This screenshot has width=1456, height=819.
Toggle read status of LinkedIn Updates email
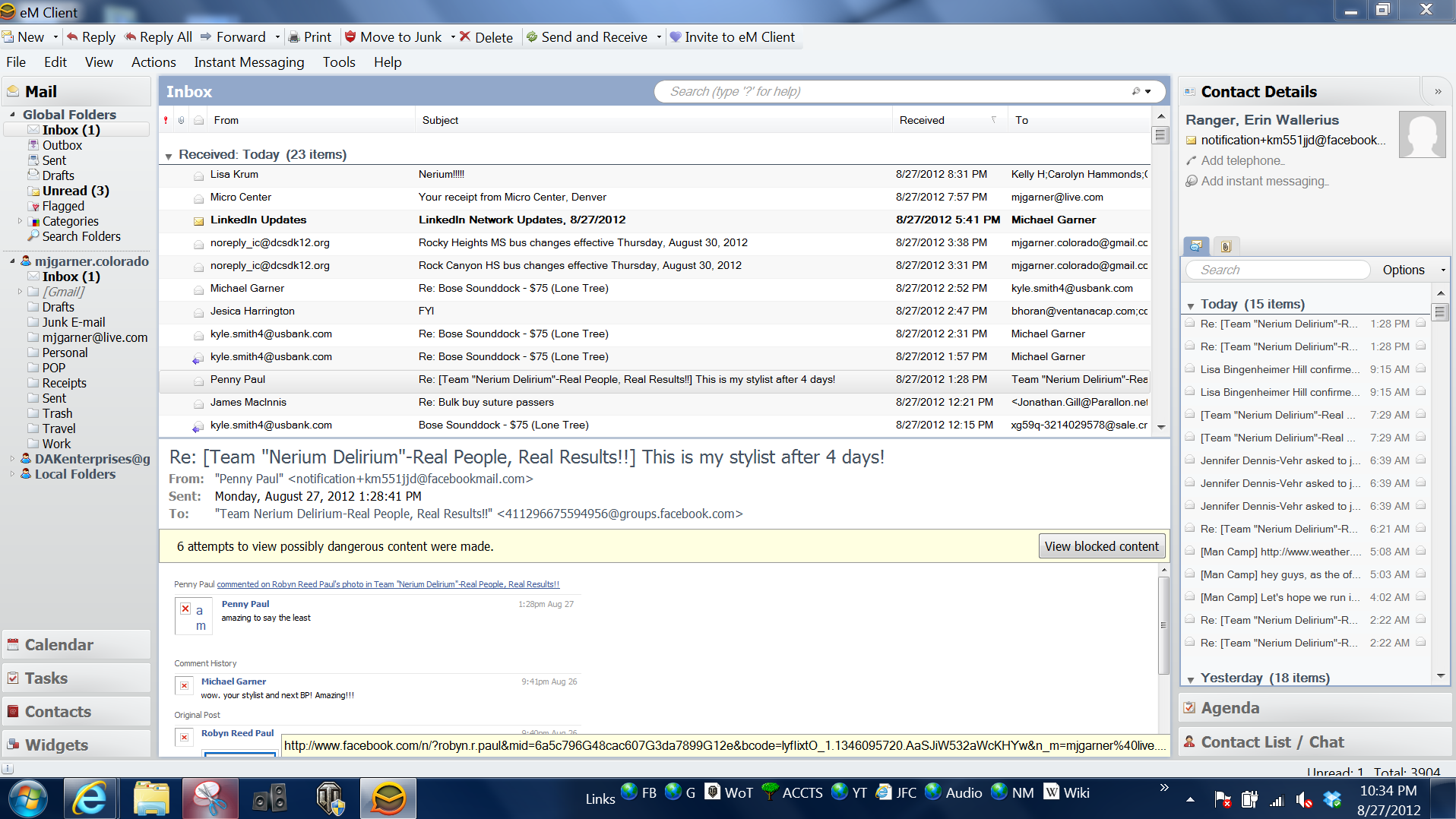pyautogui.click(x=198, y=221)
